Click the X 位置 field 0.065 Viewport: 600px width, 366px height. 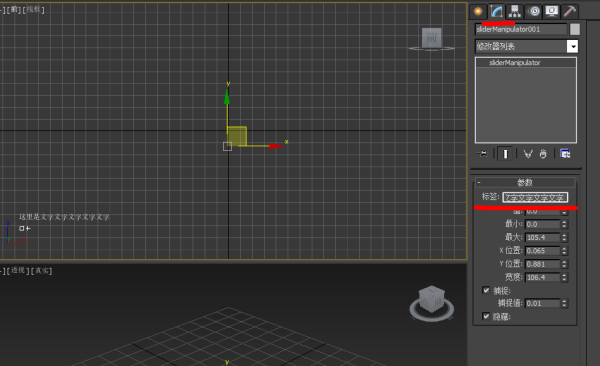[543, 251]
